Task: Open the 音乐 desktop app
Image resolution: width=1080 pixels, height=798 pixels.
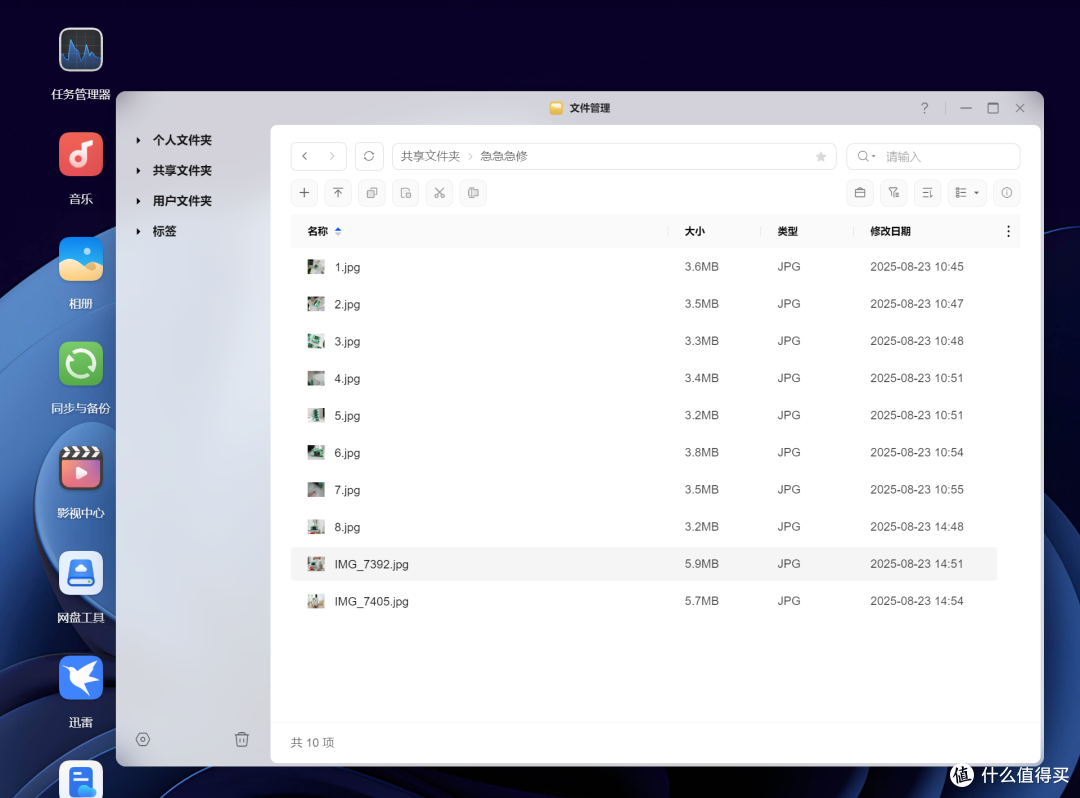Action: coord(81,155)
